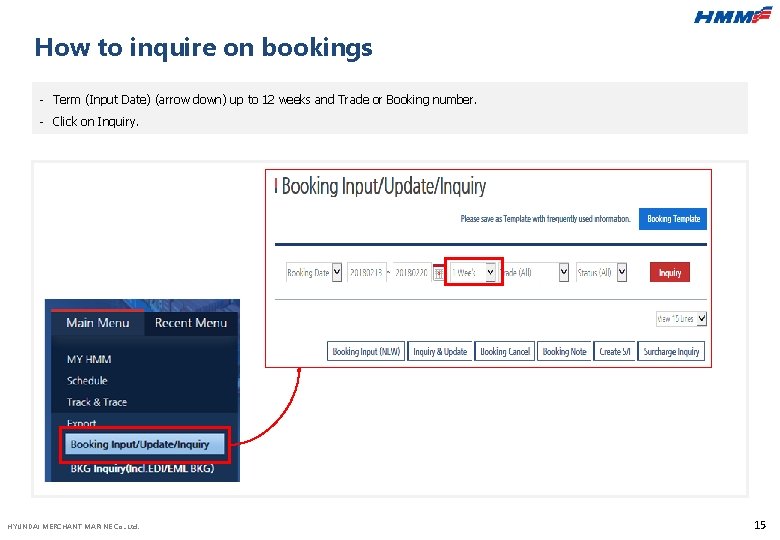780x540 pixels.
Task: Choose Booking Input/Update/Inquiry menu entry
Action: (145, 445)
